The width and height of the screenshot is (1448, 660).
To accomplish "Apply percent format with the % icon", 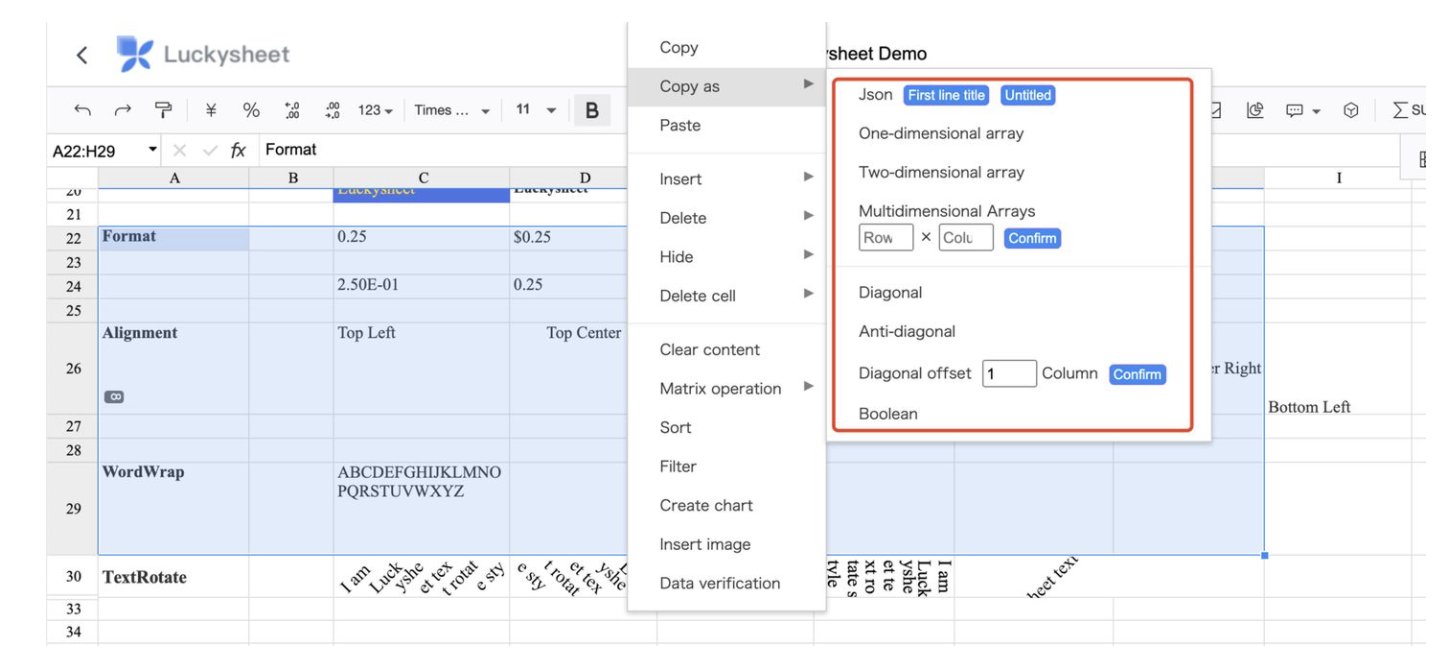I will tap(251, 110).
